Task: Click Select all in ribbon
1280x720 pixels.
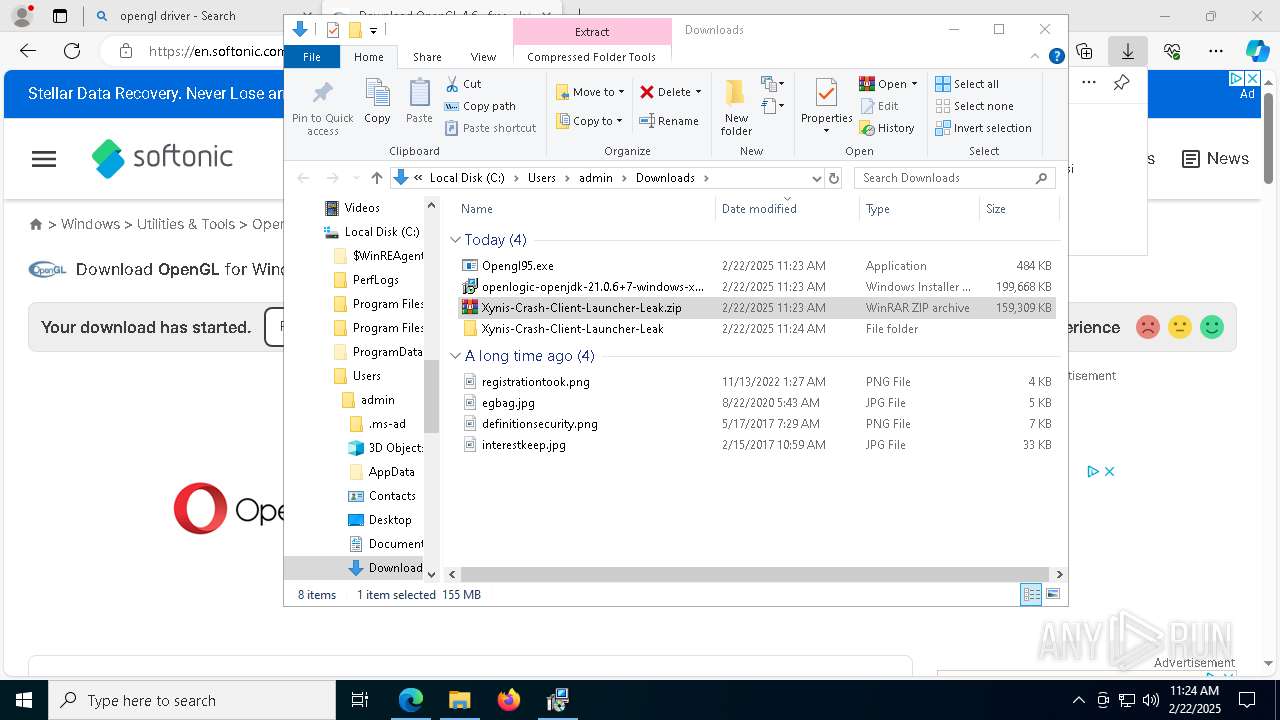Action: click(967, 84)
